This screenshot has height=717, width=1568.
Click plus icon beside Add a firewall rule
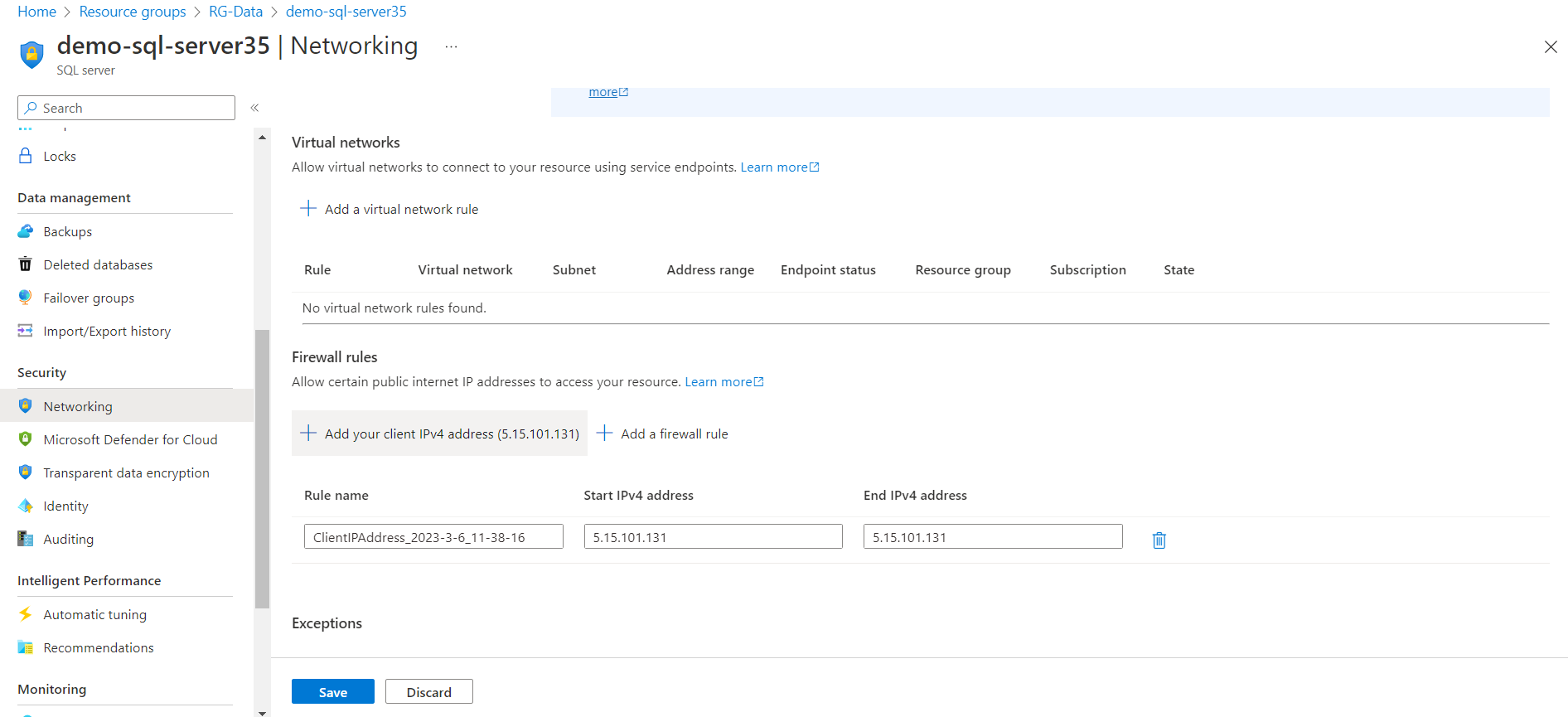tap(605, 433)
